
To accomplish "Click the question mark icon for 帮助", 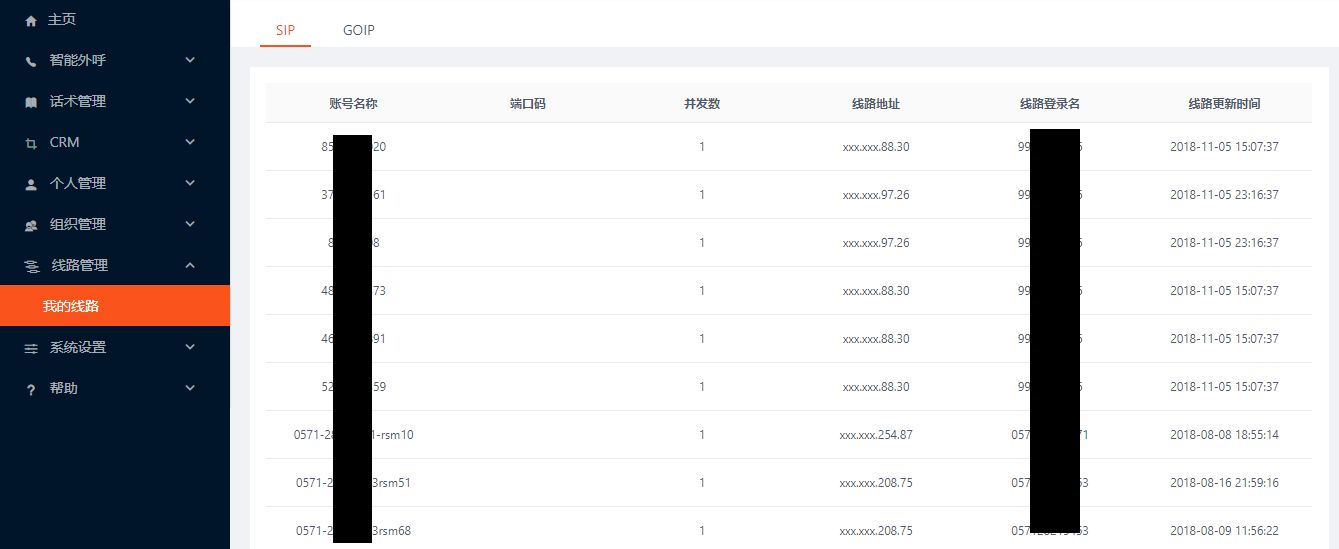I will tap(31, 389).
